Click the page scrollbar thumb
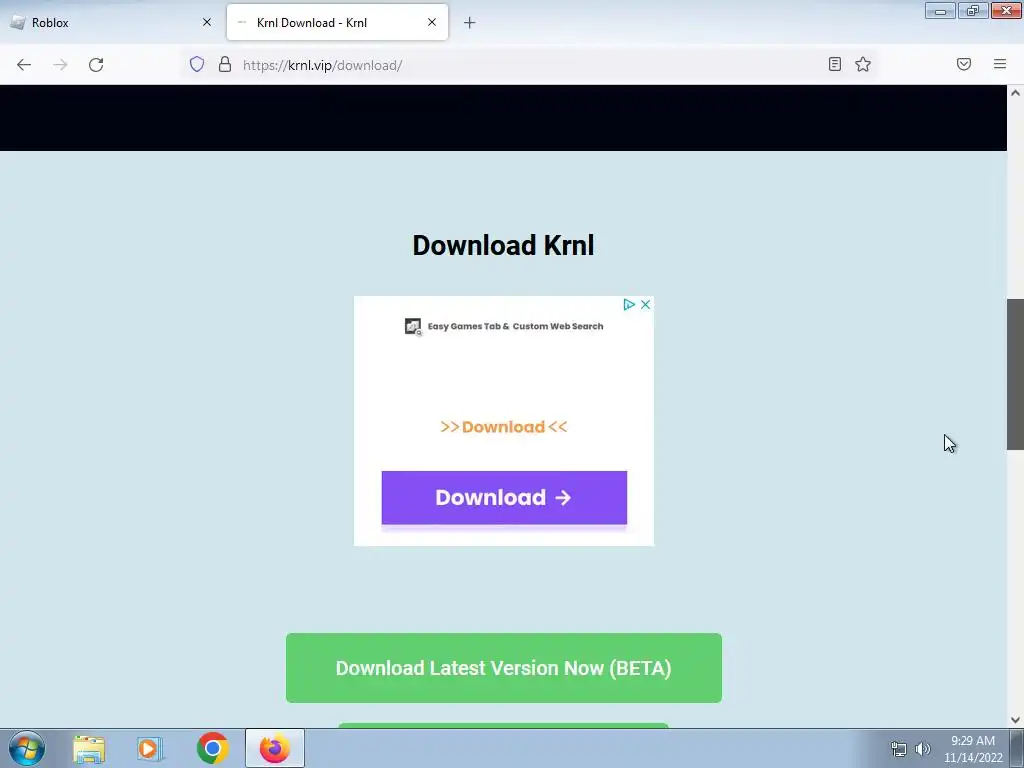This screenshot has width=1024, height=768. (1015, 374)
